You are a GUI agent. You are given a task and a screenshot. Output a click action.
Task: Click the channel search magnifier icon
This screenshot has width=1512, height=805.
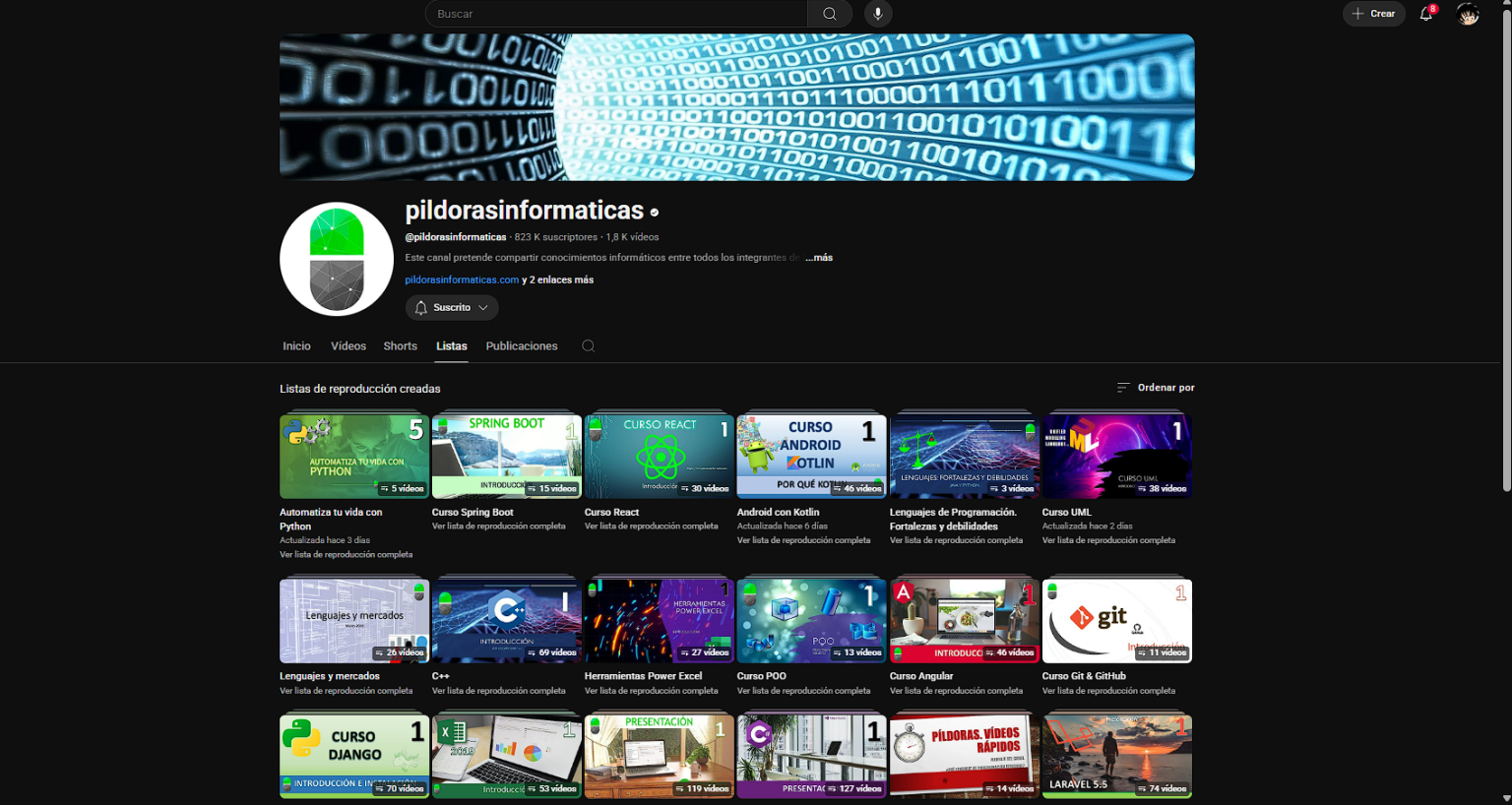point(588,346)
